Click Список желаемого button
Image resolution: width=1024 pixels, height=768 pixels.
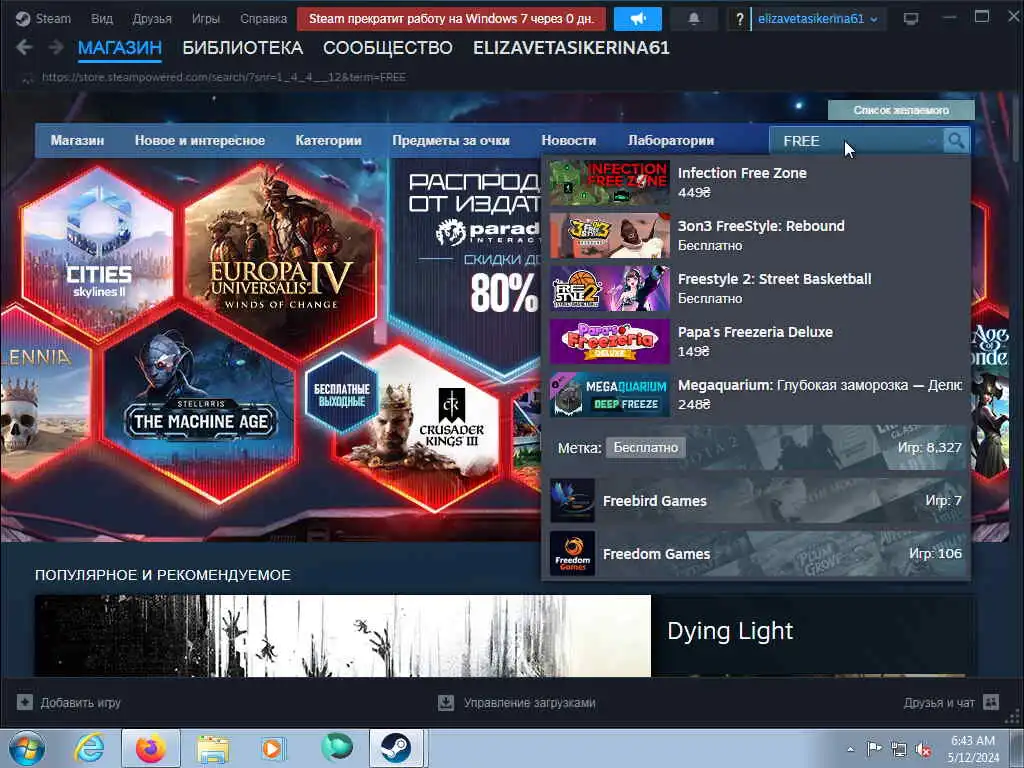(901, 110)
